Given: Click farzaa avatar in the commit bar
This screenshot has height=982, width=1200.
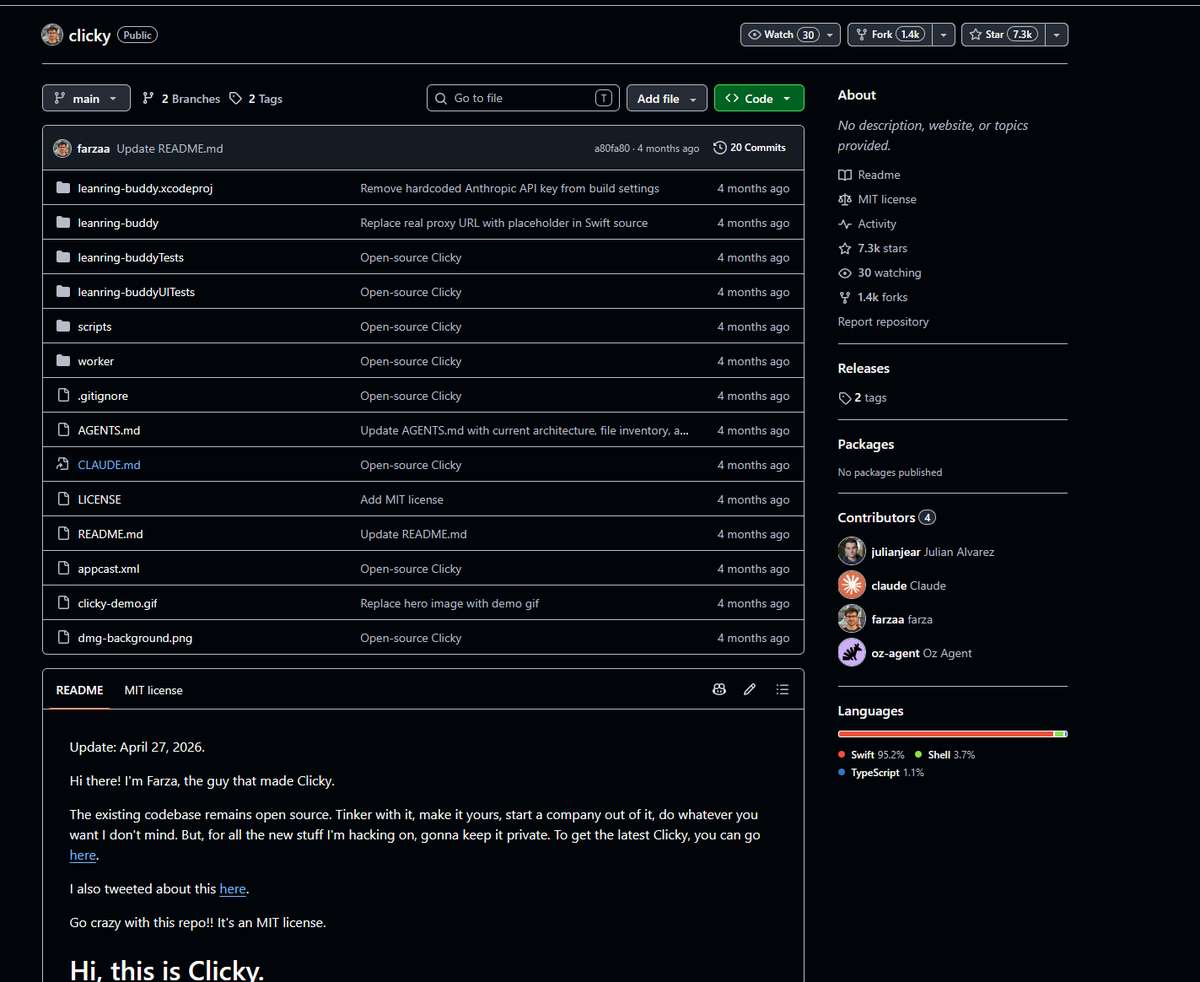Looking at the screenshot, I should [62, 148].
